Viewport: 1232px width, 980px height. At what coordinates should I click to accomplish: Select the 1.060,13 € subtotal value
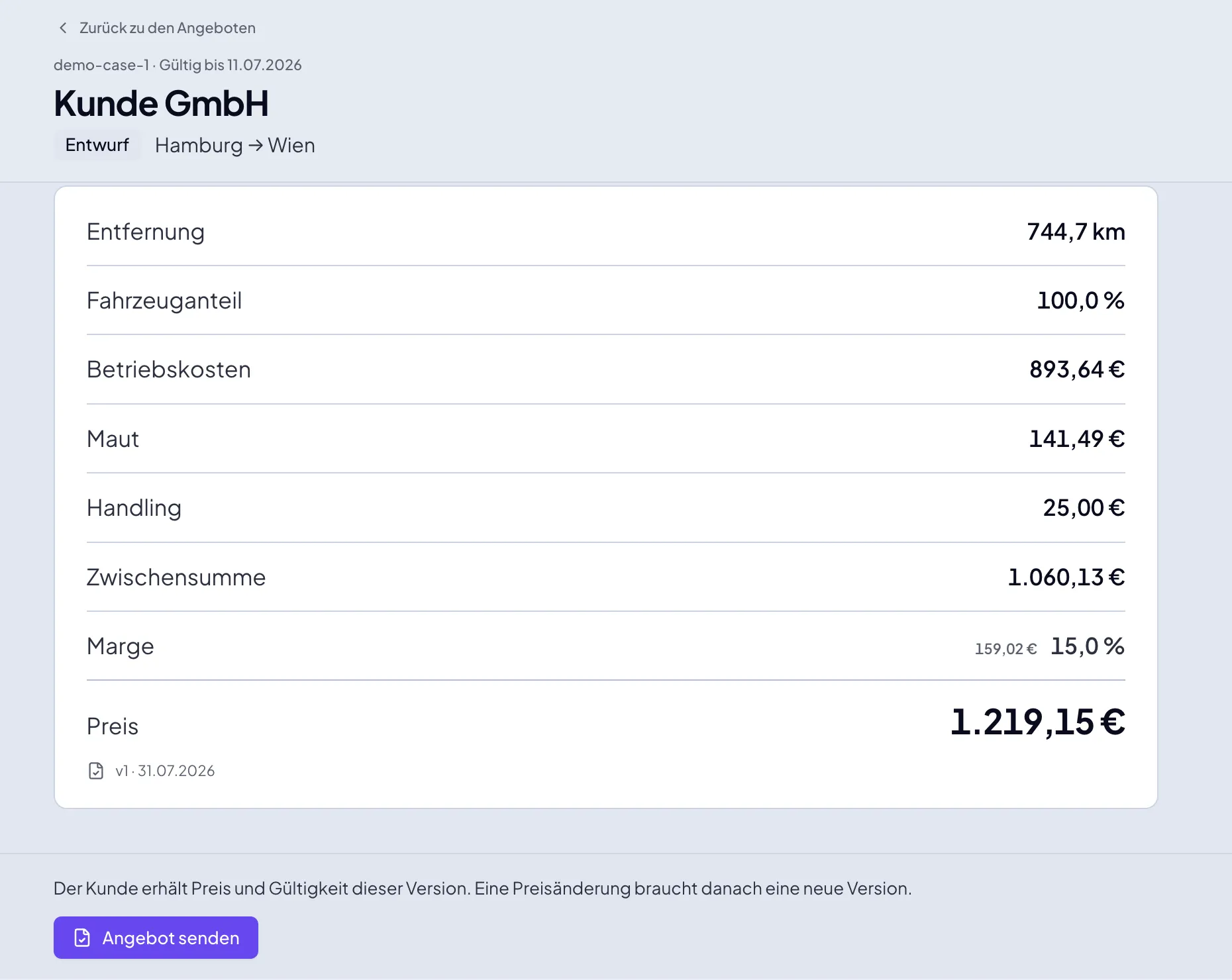[x=1066, y=577]
